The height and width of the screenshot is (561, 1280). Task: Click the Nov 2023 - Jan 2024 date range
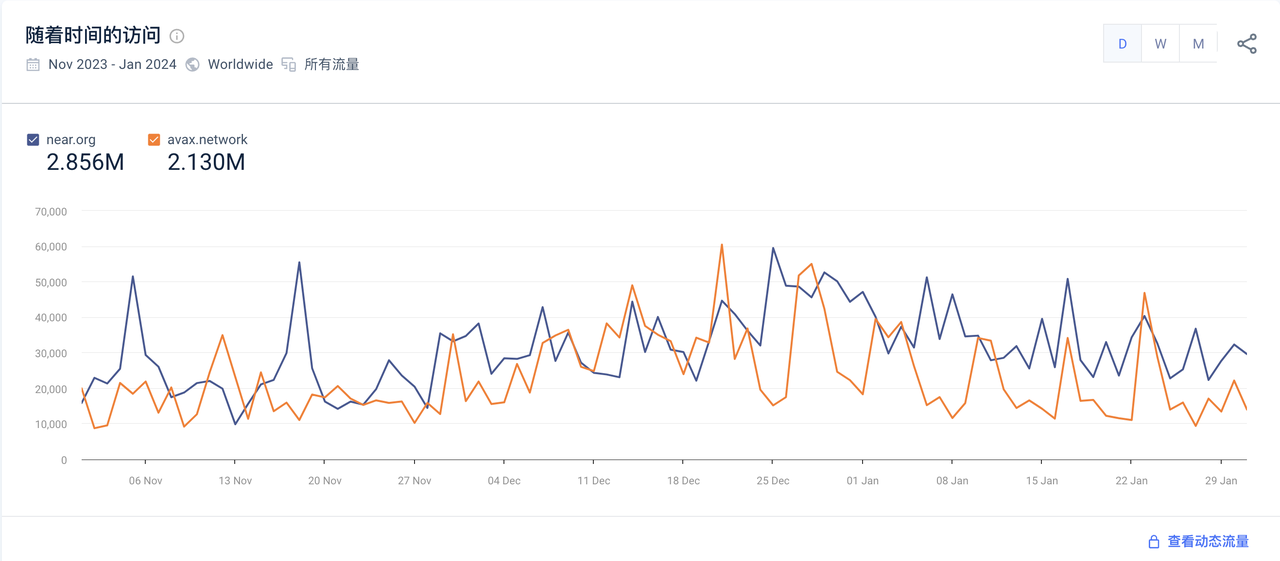tap(112, 64)
